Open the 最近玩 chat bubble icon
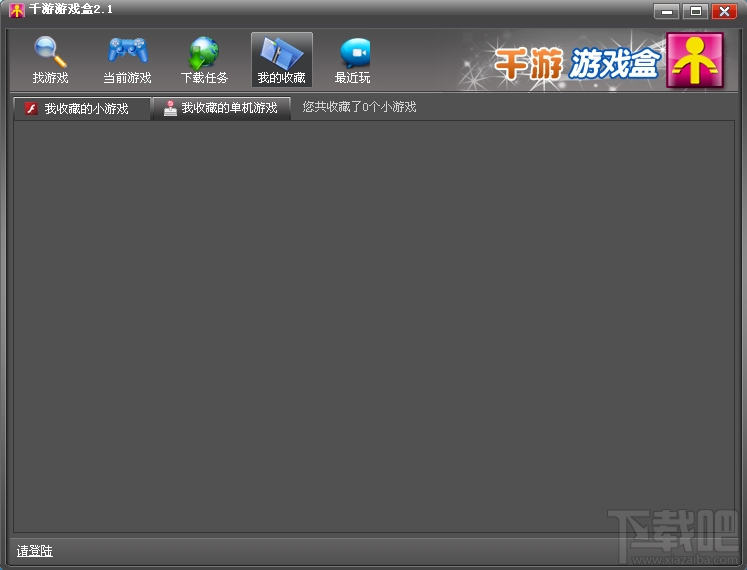This screenshot has width=747, height=570. click(x=355, y=52)
